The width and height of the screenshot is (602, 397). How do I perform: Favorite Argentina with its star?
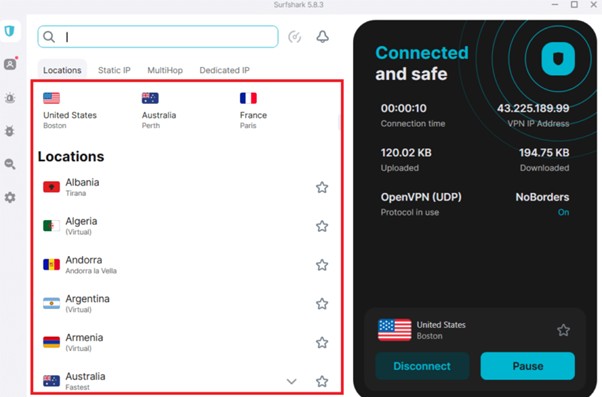(322, 304)
